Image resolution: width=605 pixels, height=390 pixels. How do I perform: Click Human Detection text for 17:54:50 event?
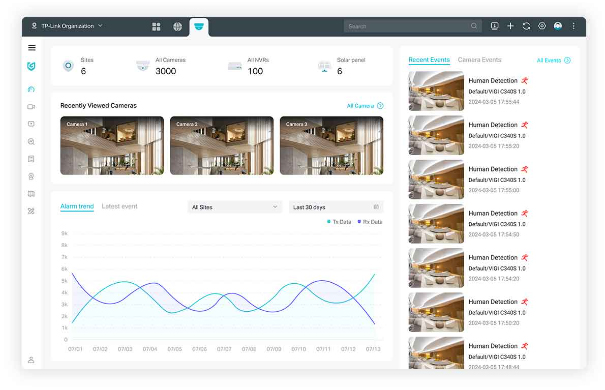click(493, 213)
